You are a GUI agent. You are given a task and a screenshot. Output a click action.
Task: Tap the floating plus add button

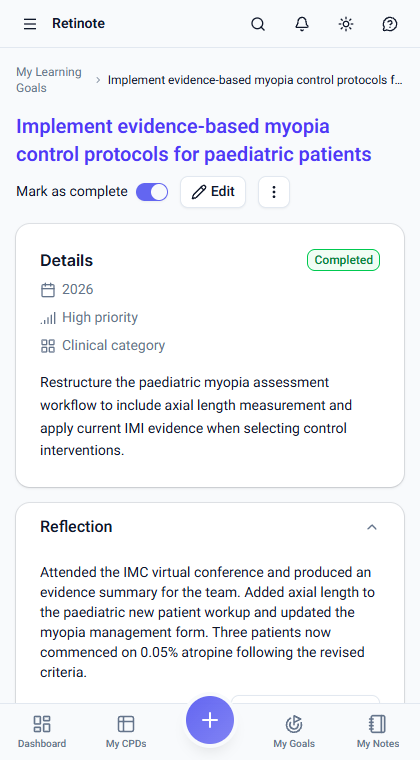(210, 720)
